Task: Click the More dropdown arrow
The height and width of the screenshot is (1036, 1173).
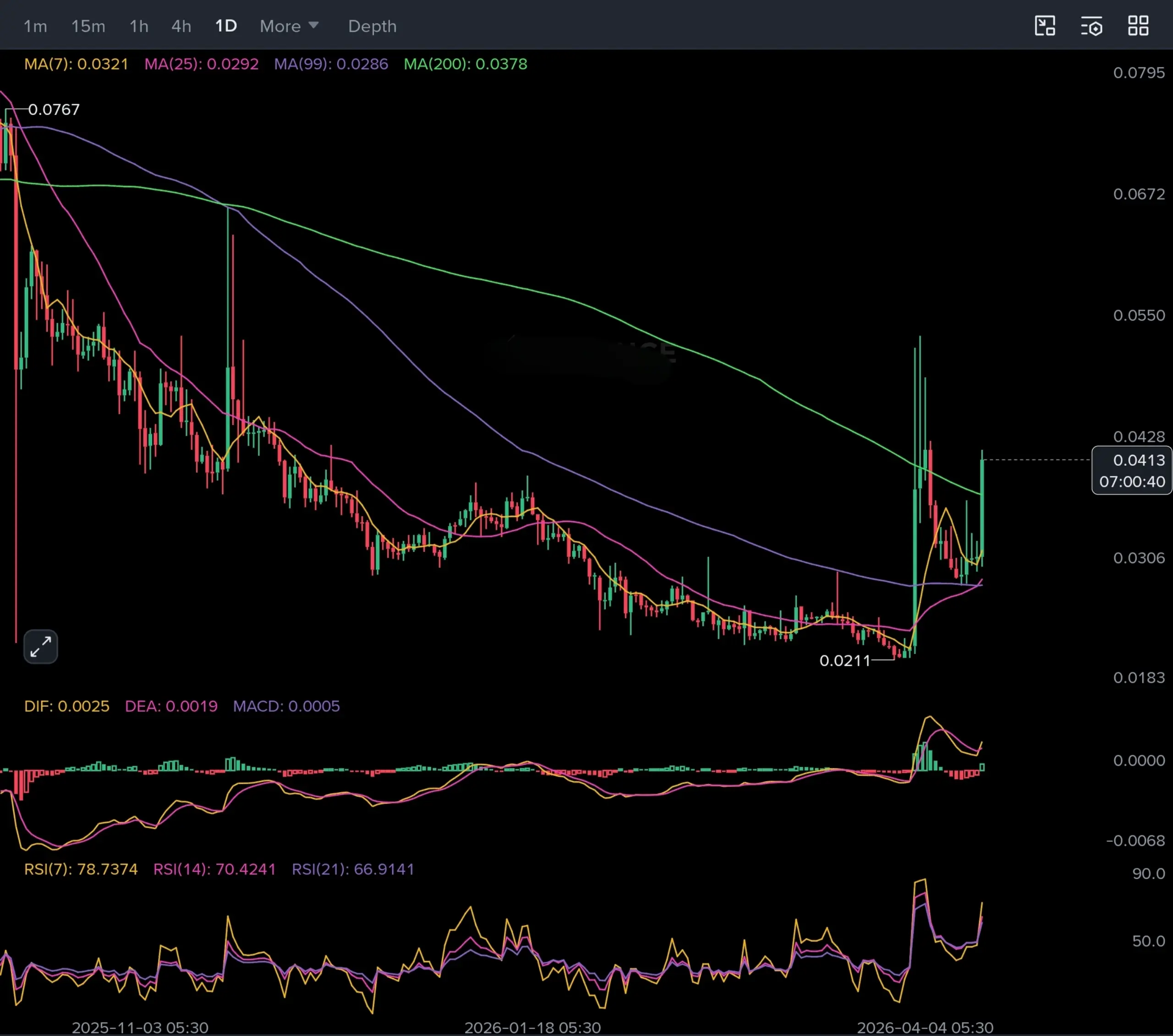Action: pyautogui.click(x=313, y=25)
